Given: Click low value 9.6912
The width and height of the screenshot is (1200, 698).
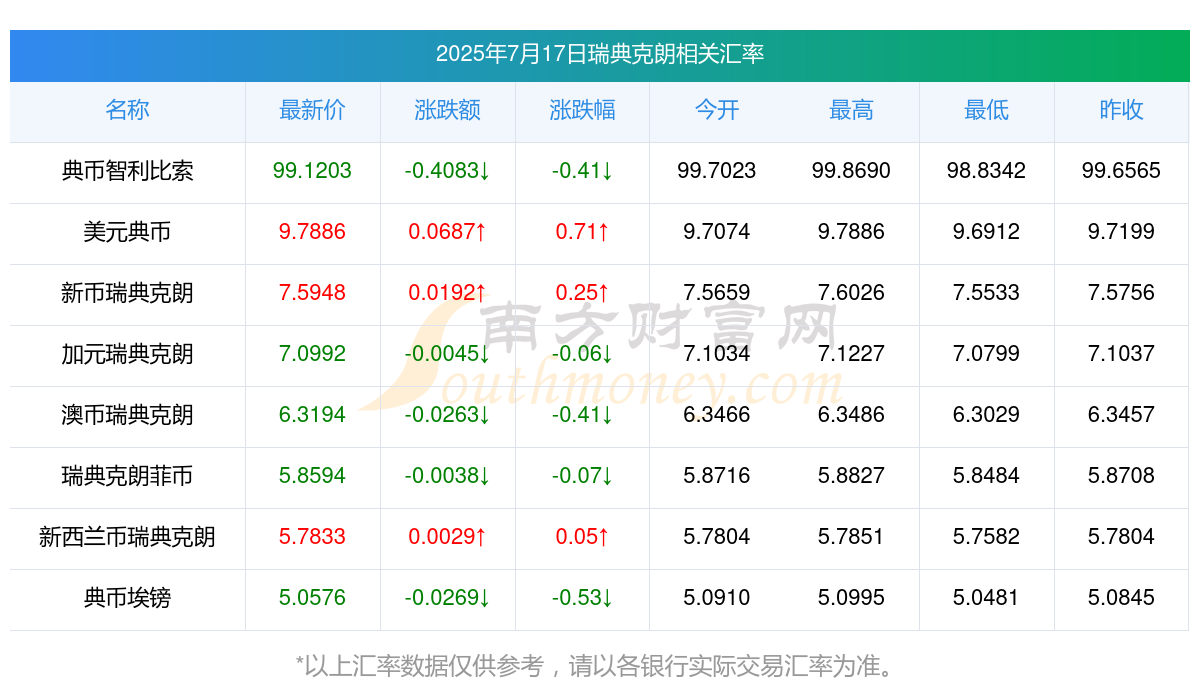Looking at the screenshot, I should point(986,232).
